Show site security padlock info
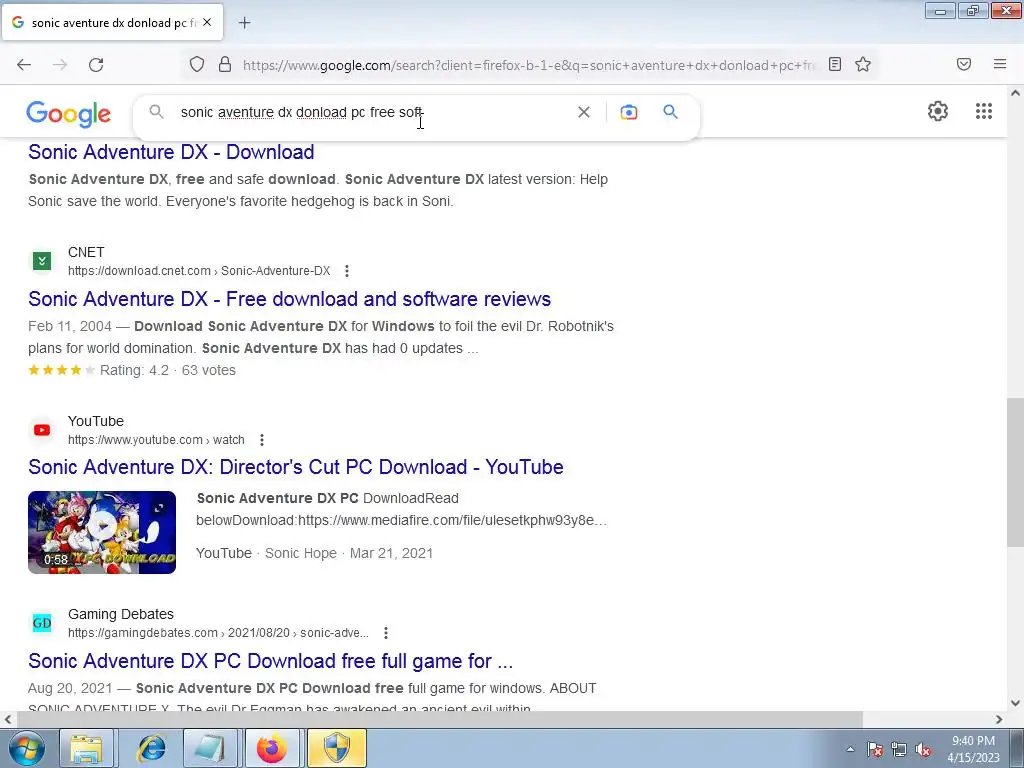The width and height of the screenshot is (1024, 768). pos(225,65)
